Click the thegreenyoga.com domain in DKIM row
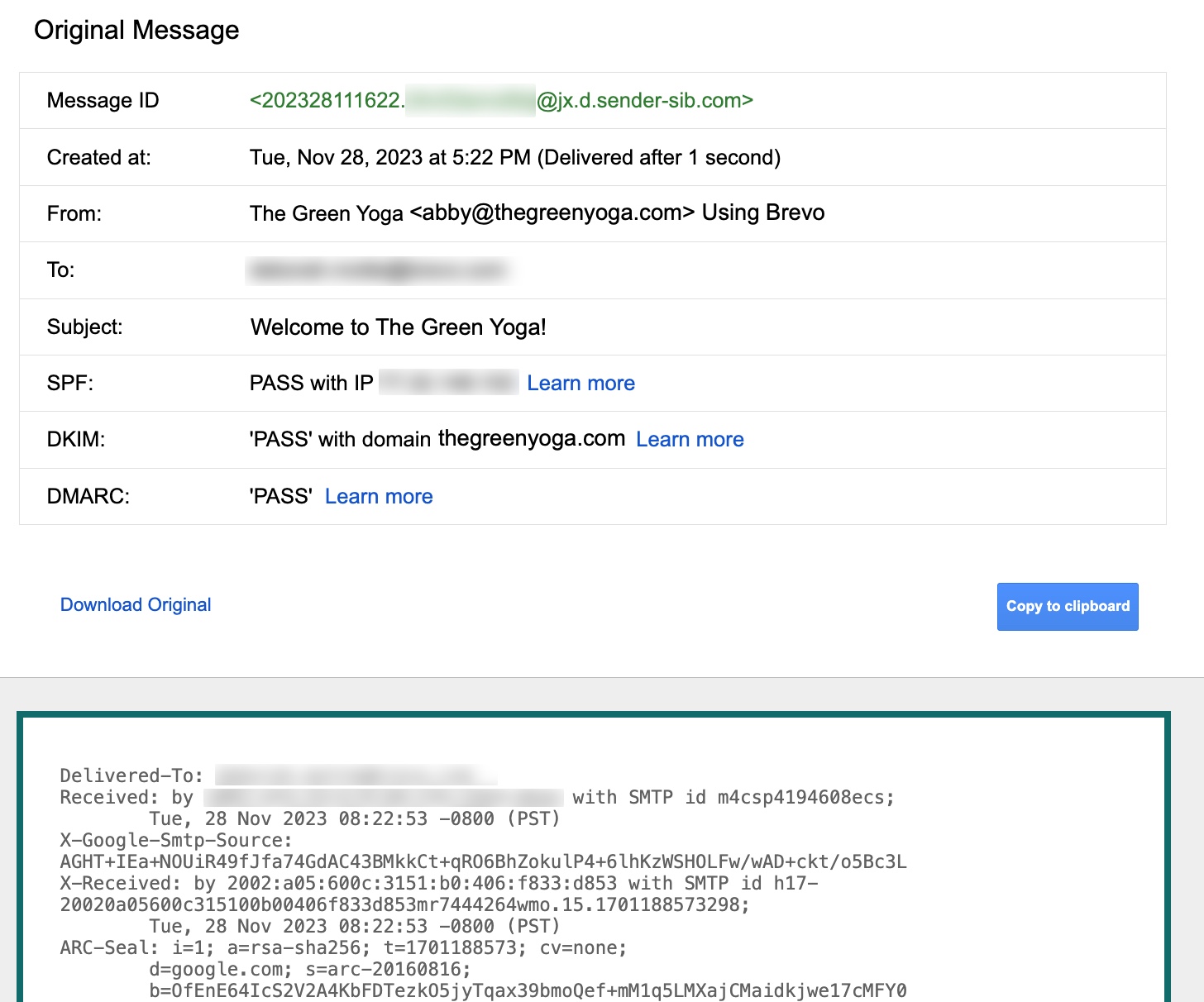 (531, 438)
